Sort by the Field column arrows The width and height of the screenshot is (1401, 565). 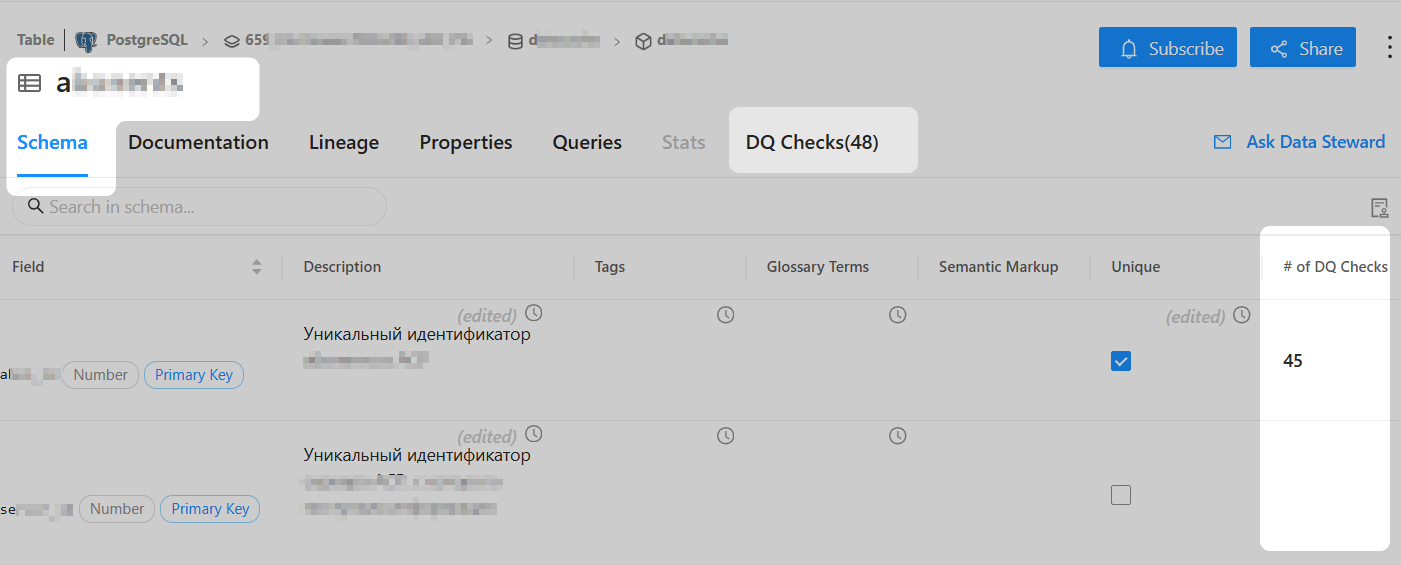(257, 267)
